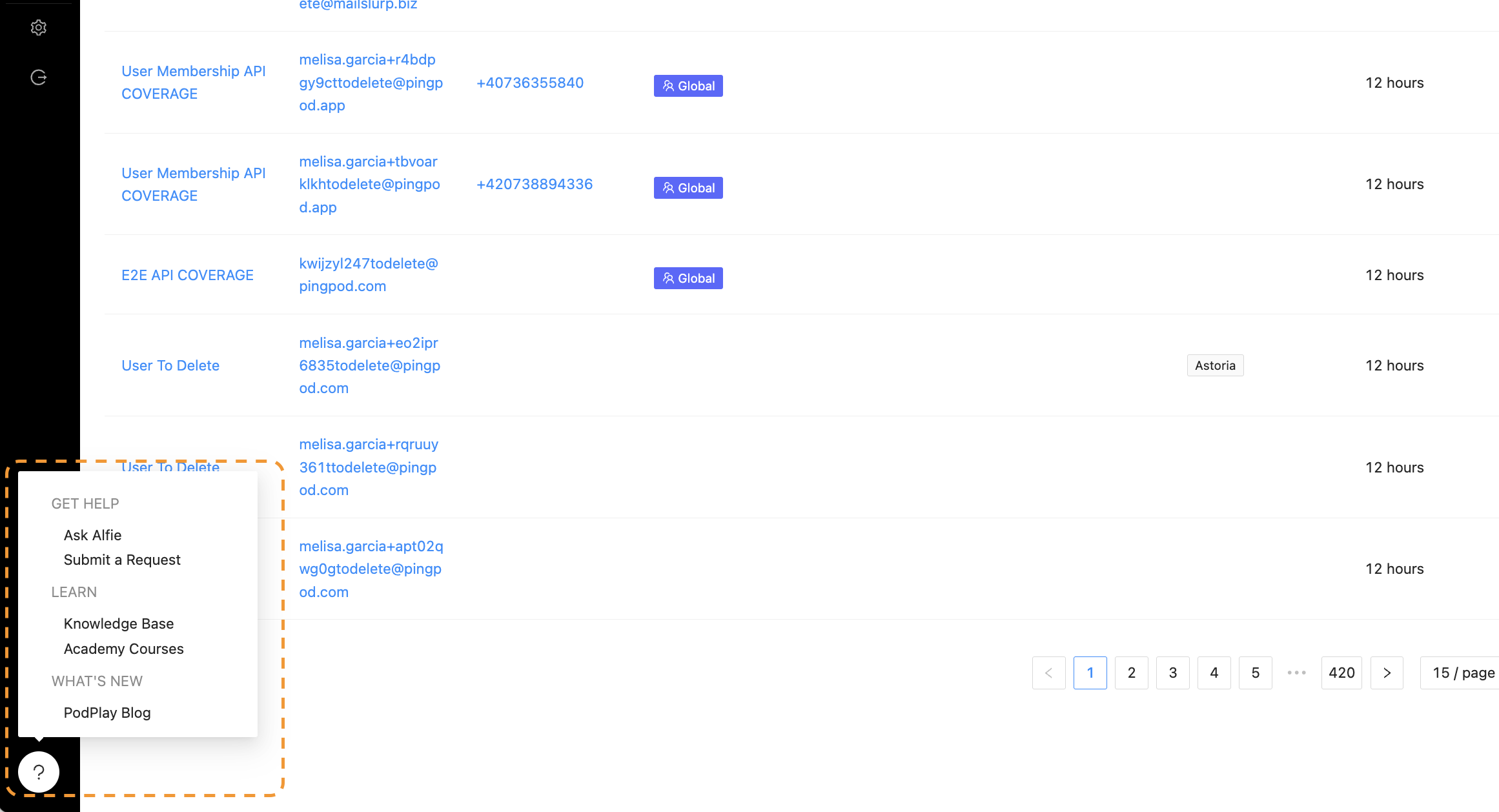Open Knowledge Base from help menu

tap(119, 624)
